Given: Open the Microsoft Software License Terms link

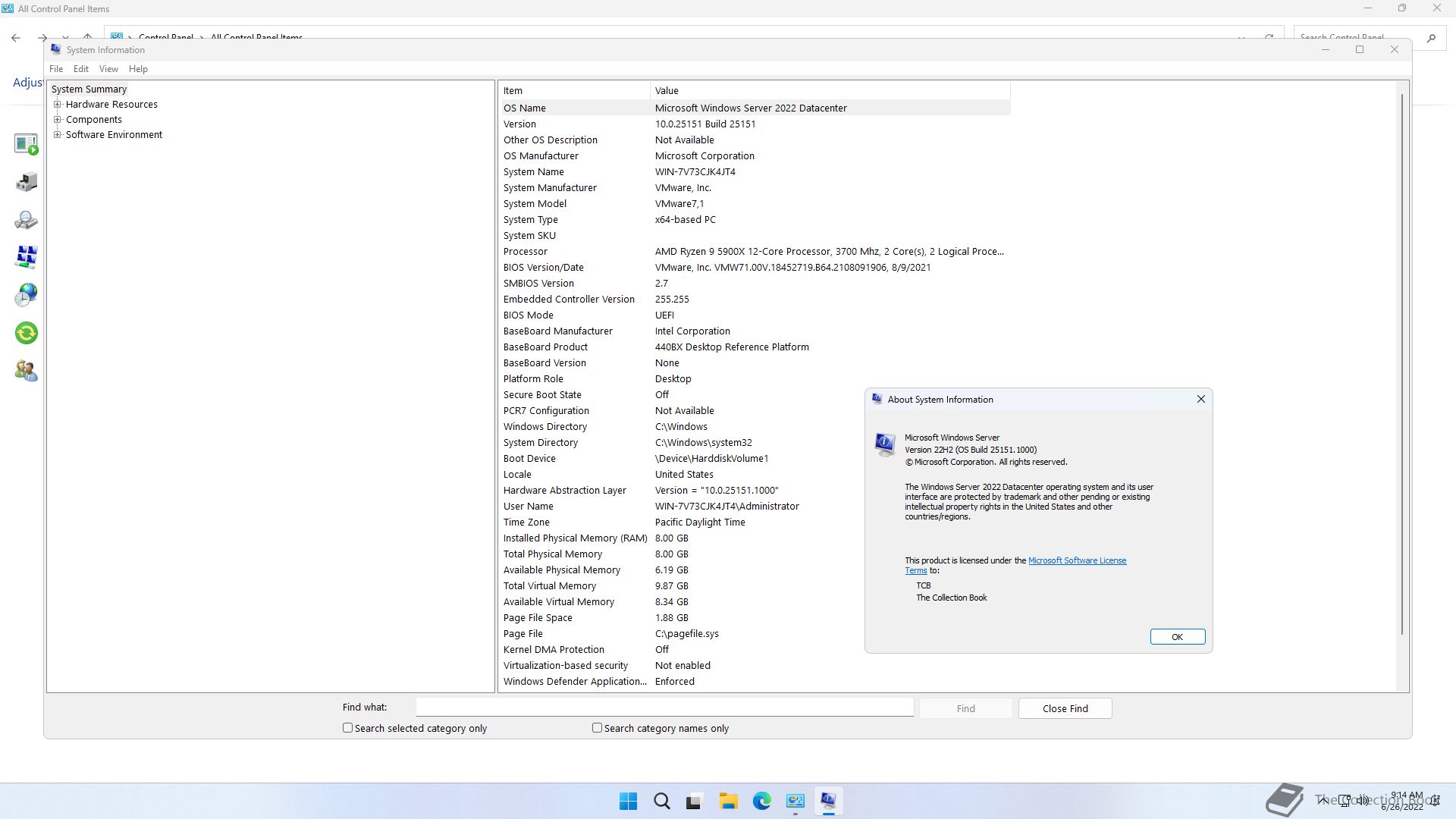Looking at the screenshot, I should tap(1077, 560).
